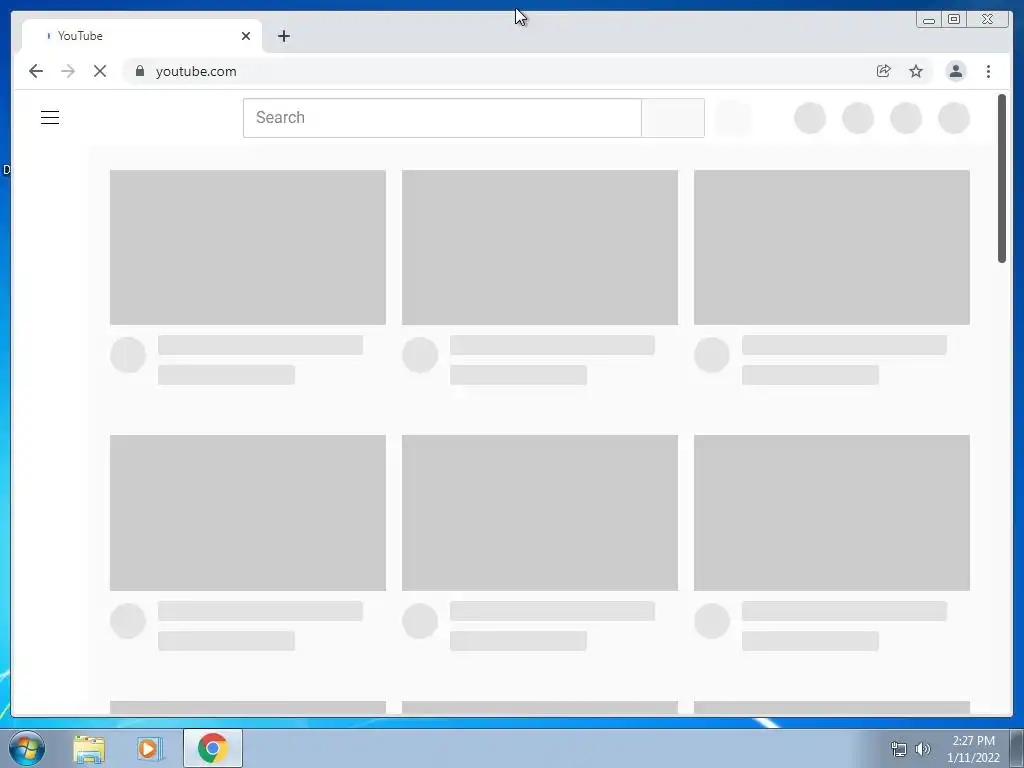The width and height of the screenshot is (1024, 768).
Task: Minimize the Chrome window
Action: 929,20
